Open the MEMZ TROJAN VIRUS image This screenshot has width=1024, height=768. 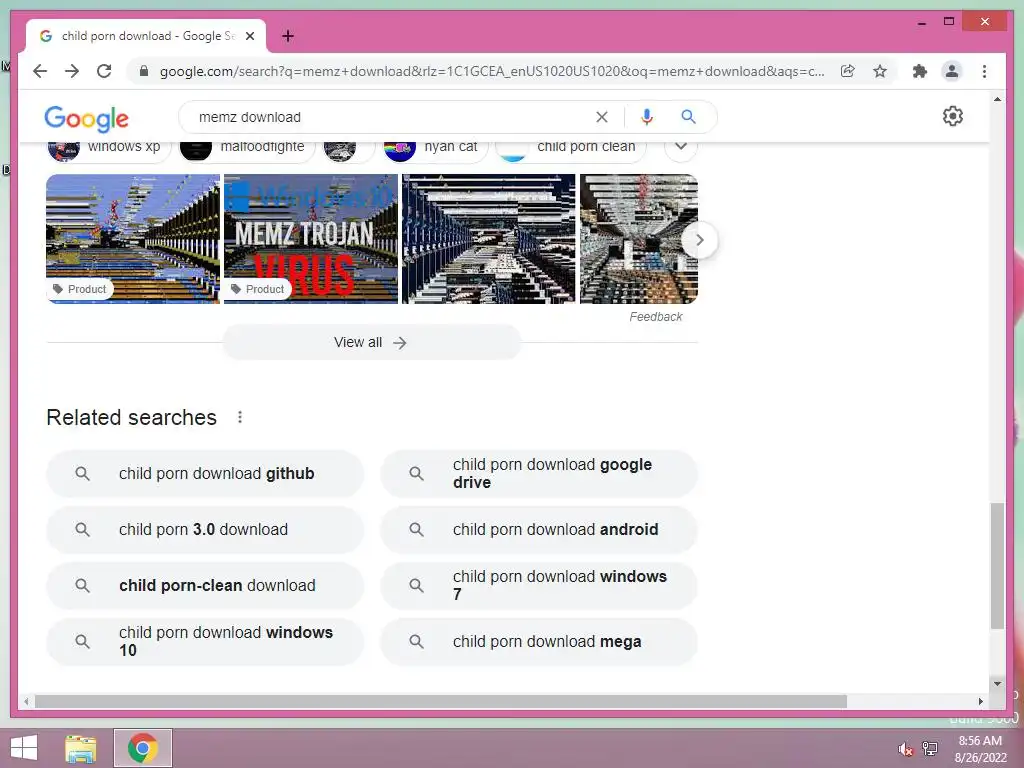click(311, 238)
